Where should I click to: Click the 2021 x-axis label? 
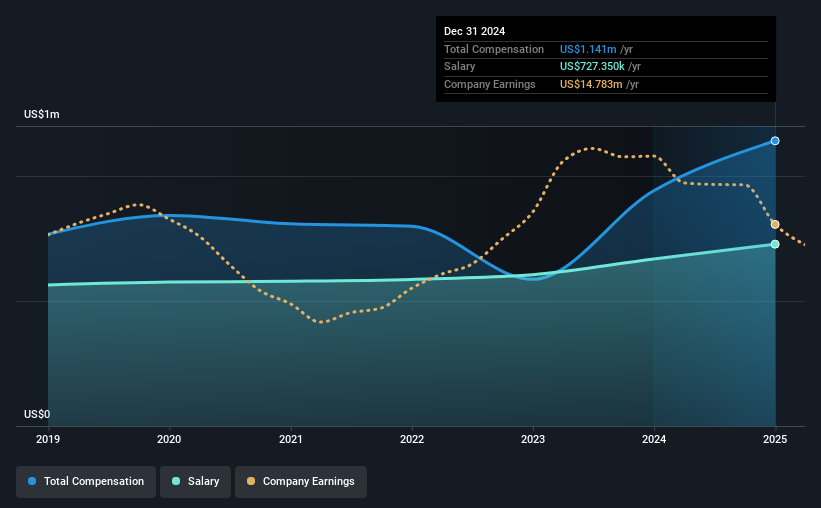291,439
